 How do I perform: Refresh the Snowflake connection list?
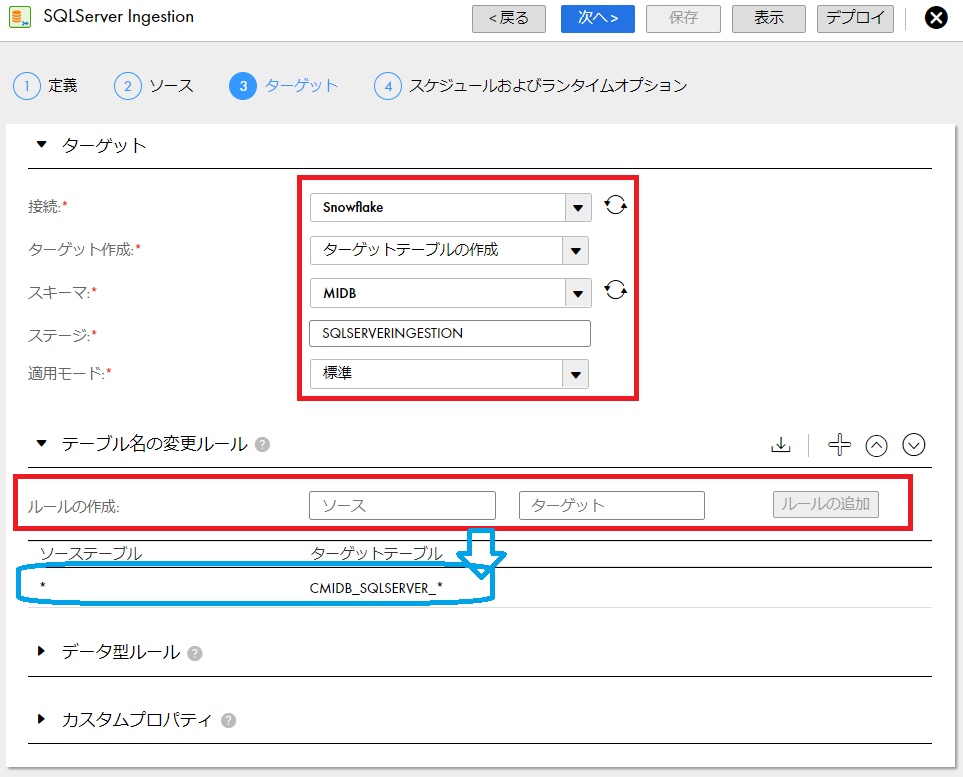pos(615,205)
